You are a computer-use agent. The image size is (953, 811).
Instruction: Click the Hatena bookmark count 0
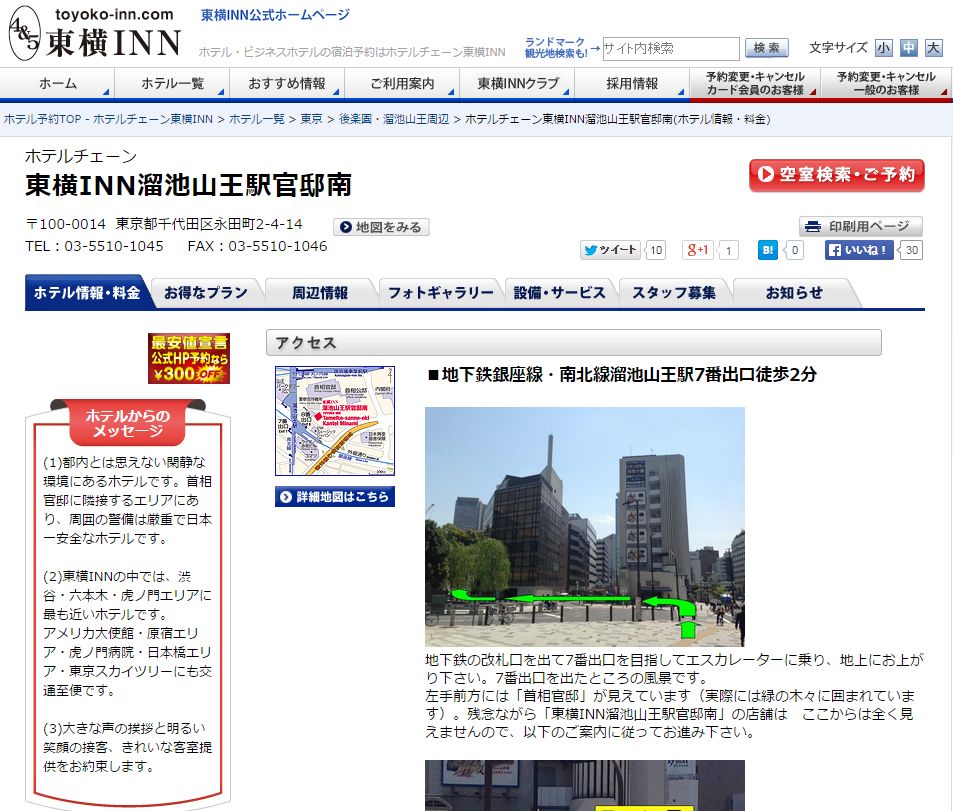(x=794, y=250)
